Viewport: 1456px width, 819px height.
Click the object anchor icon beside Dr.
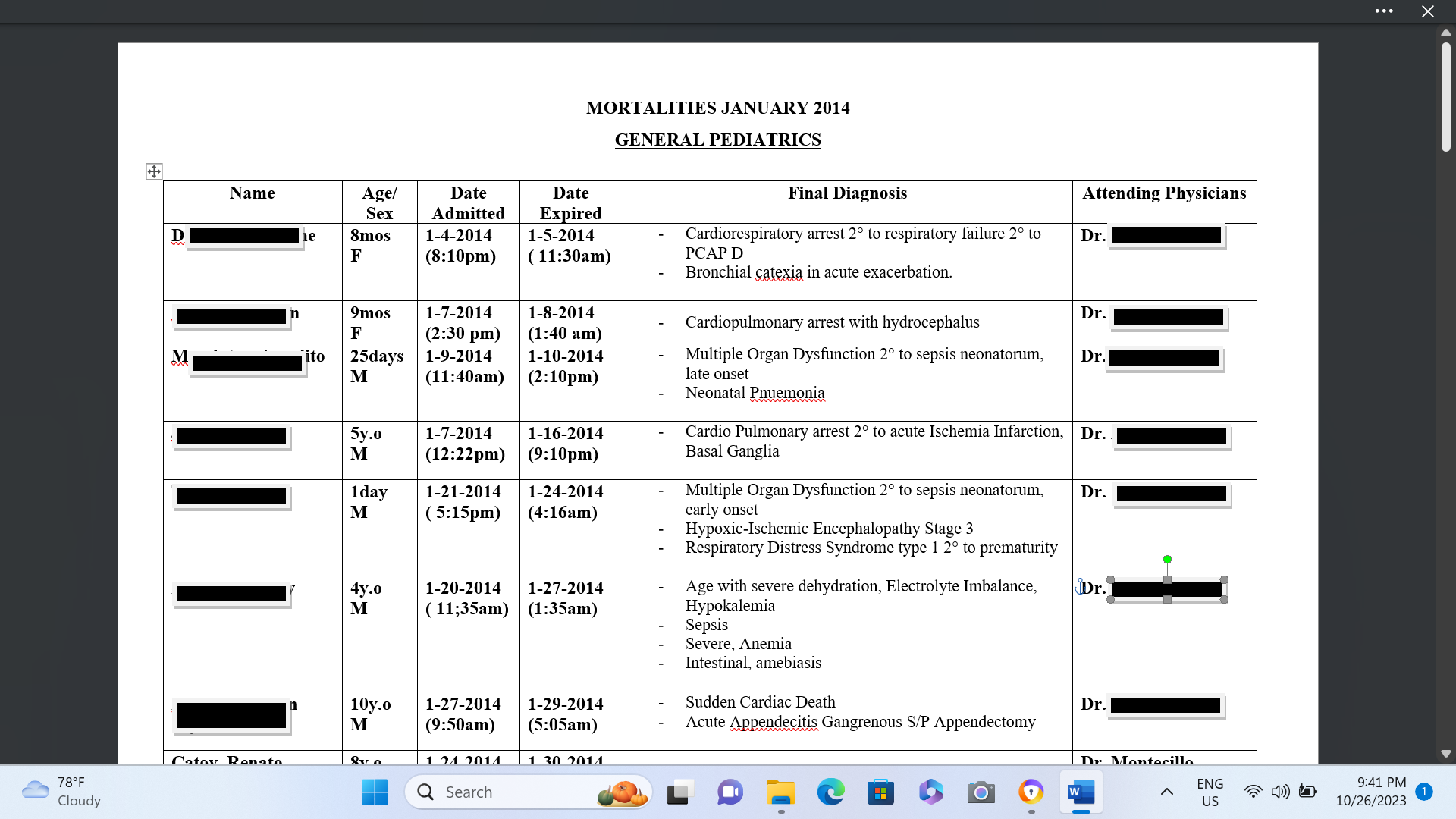point(1079,586)
